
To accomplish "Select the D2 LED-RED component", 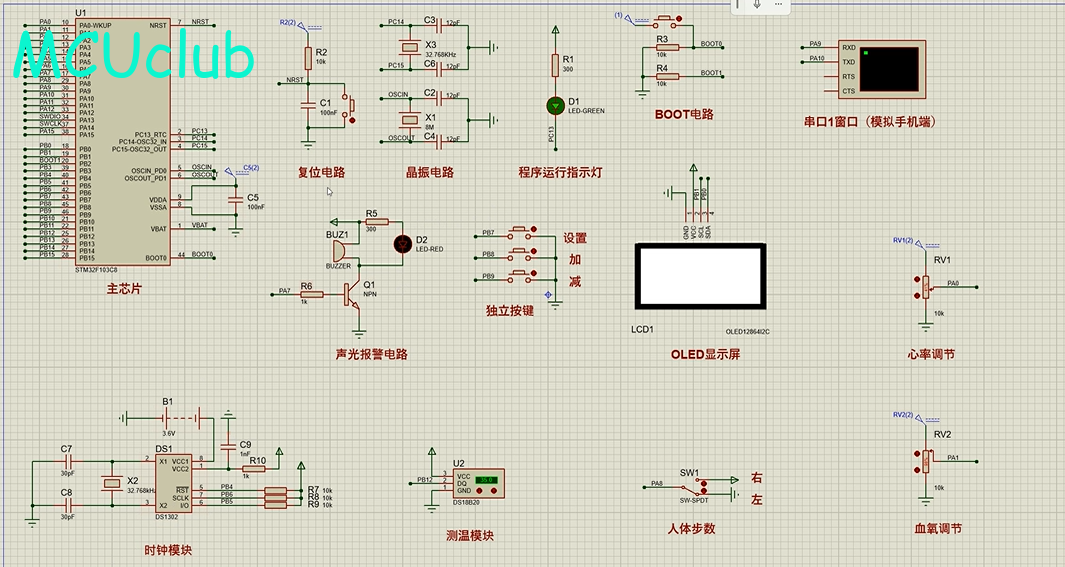I will pos(403,244).
